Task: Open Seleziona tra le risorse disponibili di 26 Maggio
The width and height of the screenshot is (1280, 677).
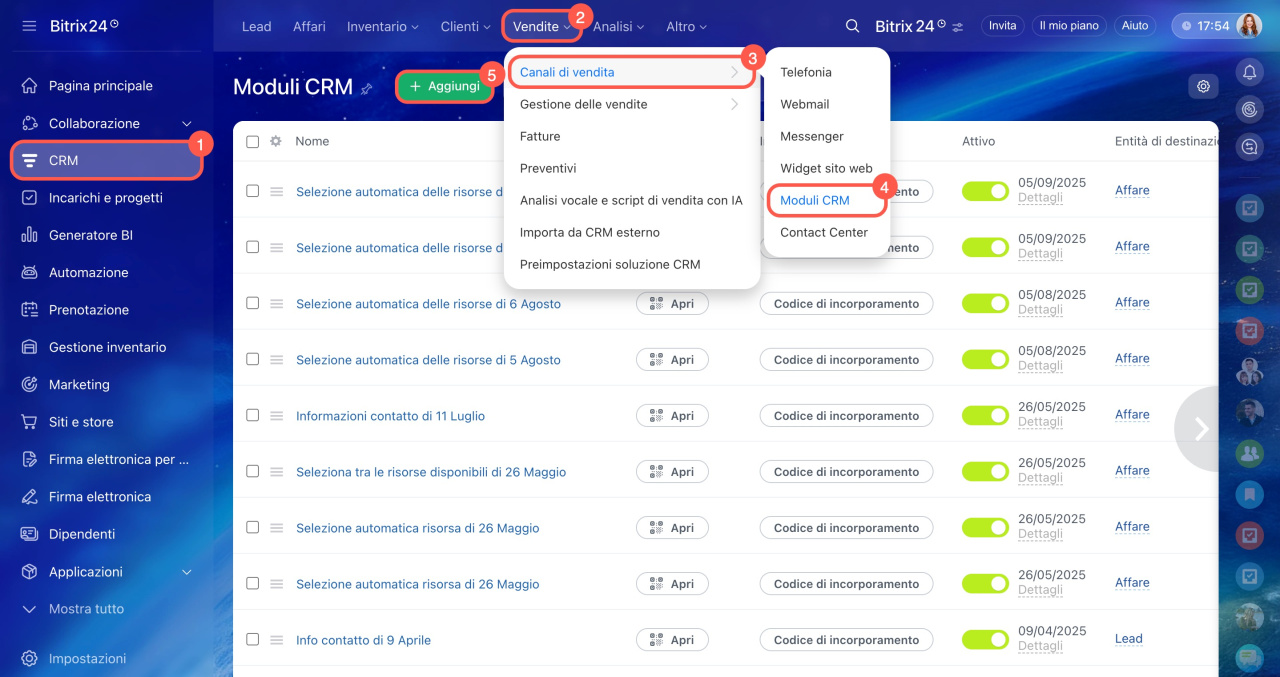Action: pos(417,472)
